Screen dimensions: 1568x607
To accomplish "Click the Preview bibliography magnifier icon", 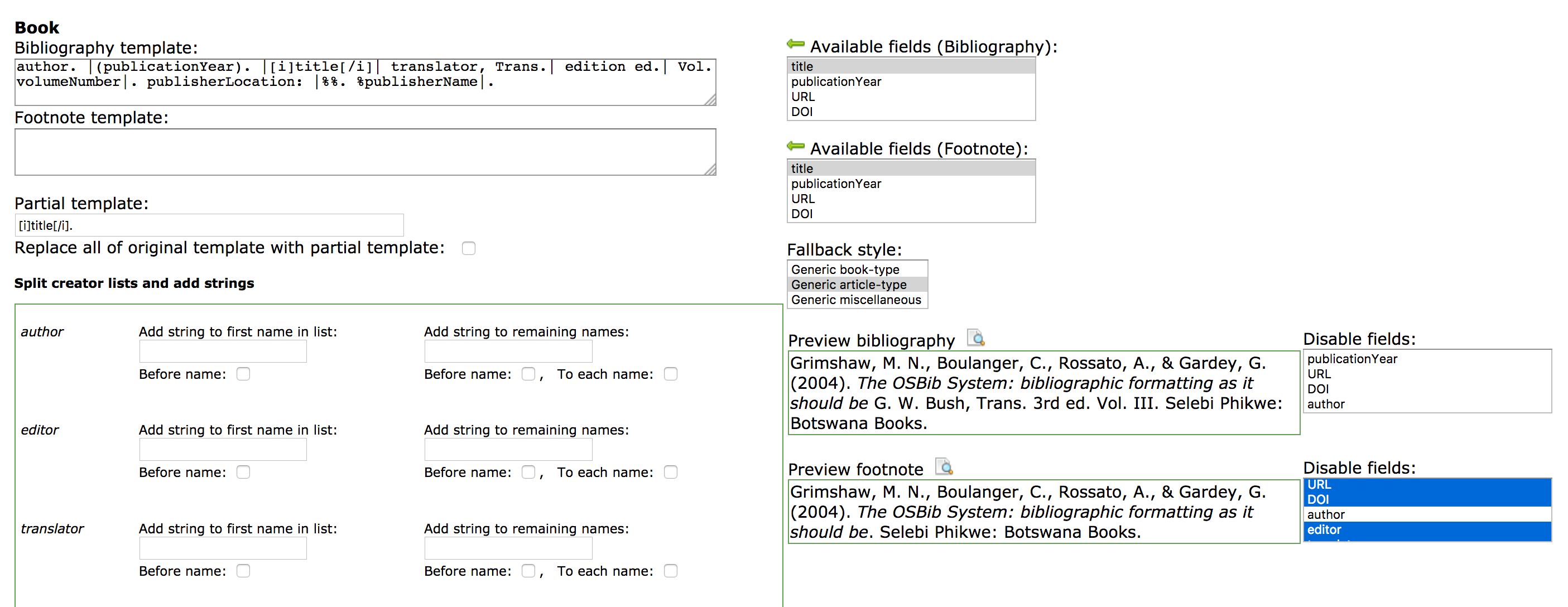I will pos(976,338).
